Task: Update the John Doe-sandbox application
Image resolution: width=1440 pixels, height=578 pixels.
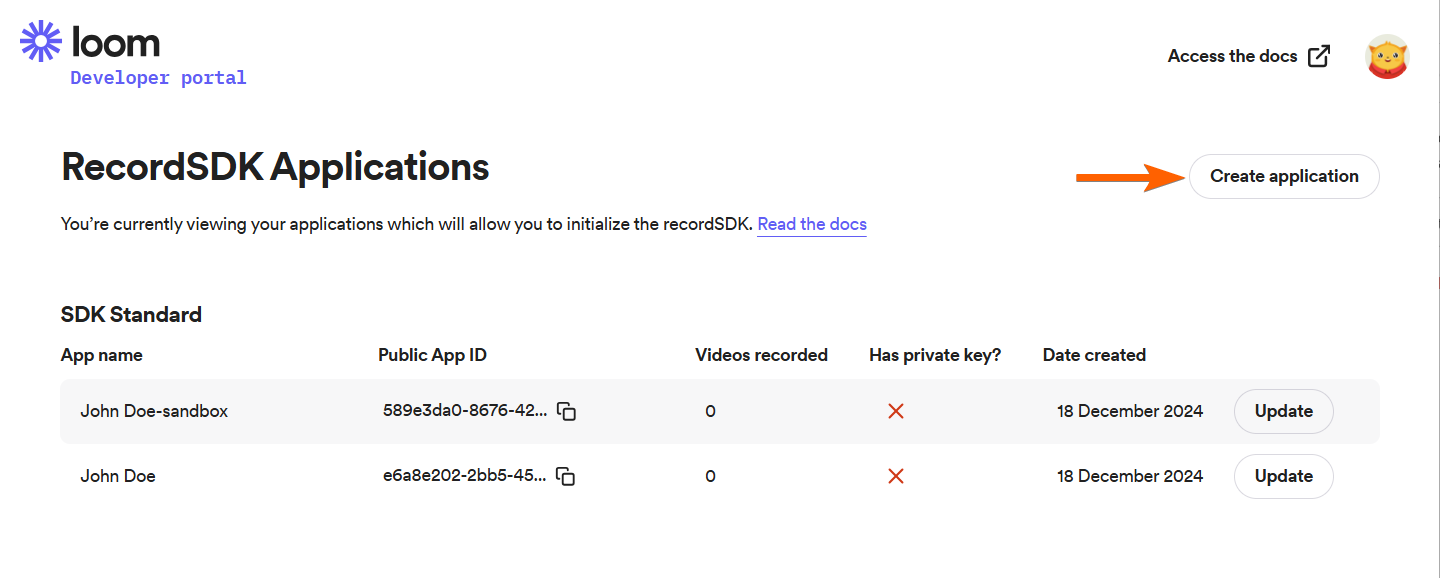Action: coord(1283,411)
